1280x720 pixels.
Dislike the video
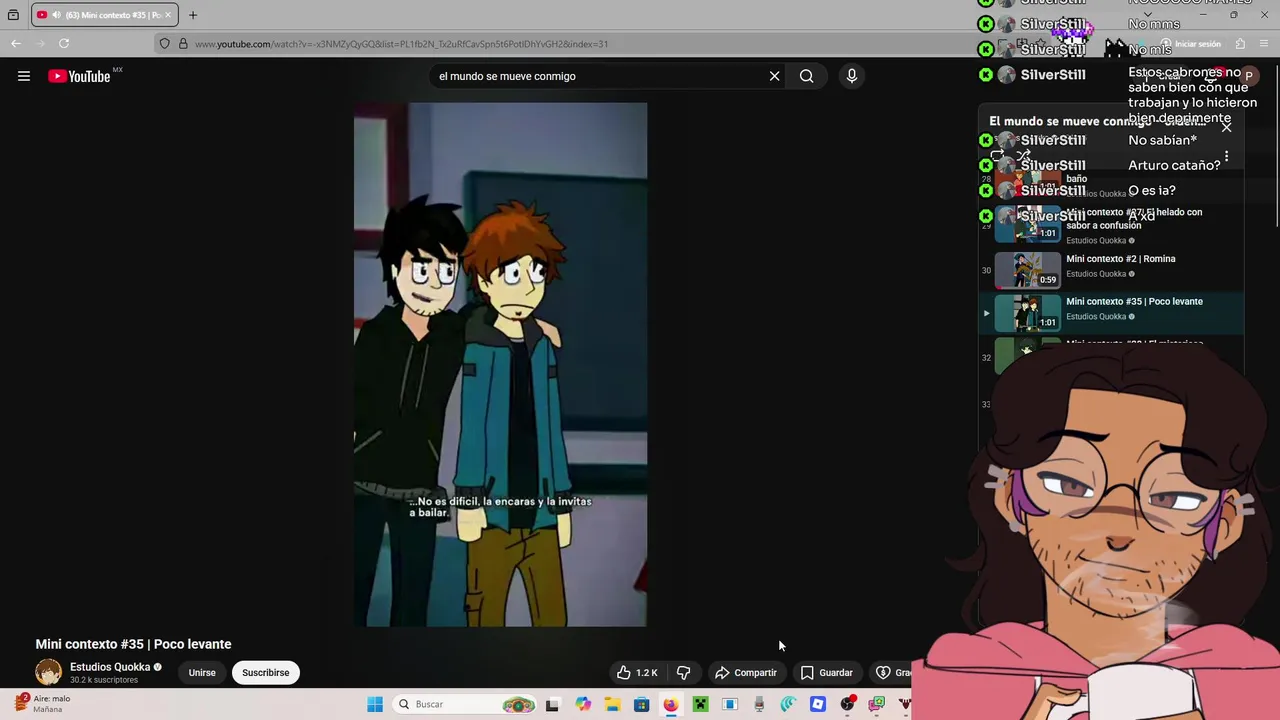[684, 673]
